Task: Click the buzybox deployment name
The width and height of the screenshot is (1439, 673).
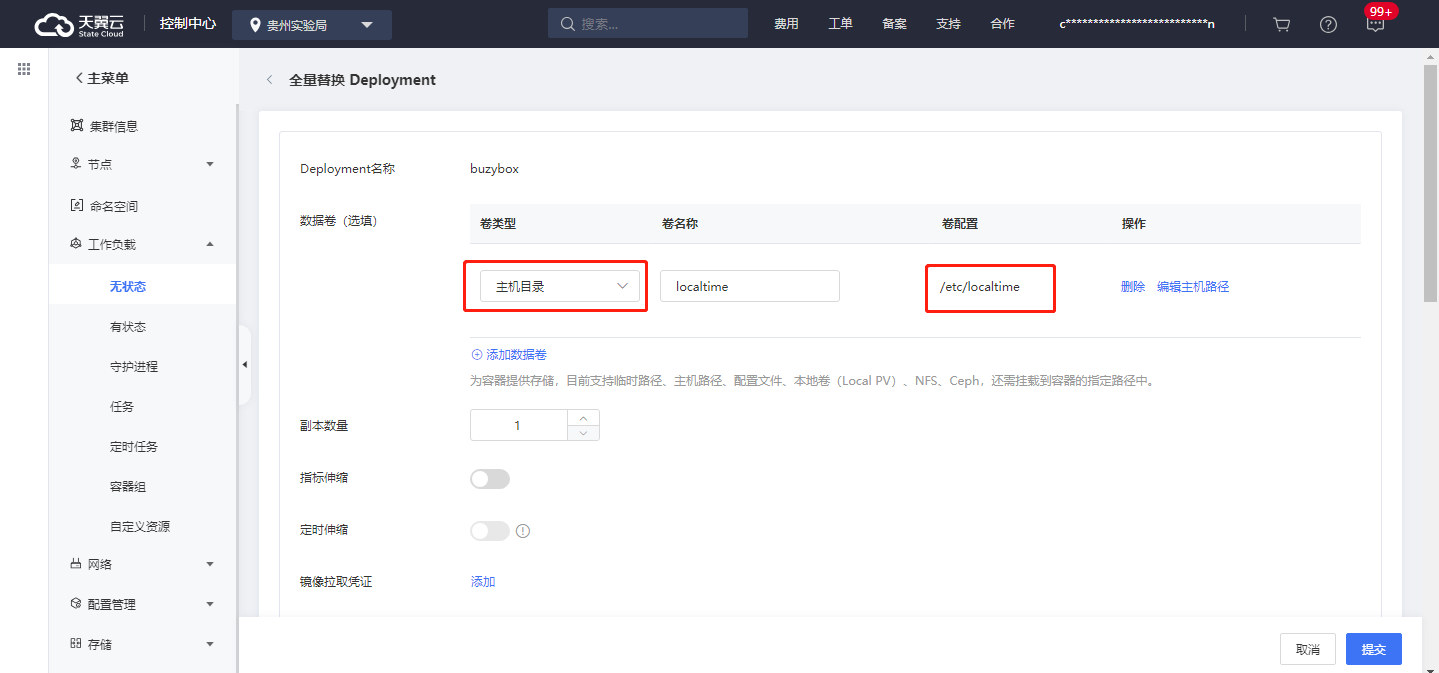Action: [494, 169]
